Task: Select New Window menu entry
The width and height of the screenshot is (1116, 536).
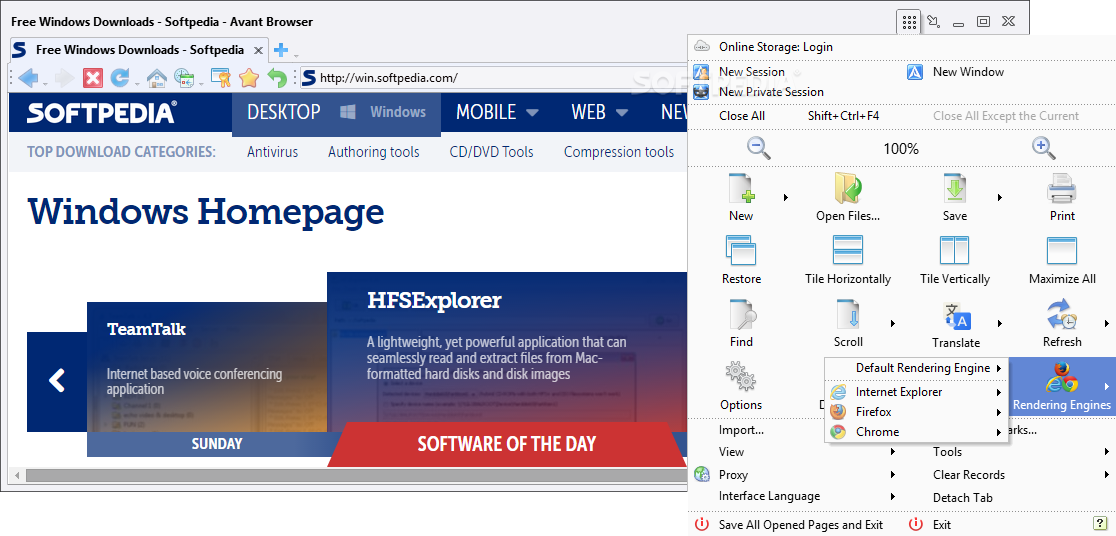Action: pos(968,72)
